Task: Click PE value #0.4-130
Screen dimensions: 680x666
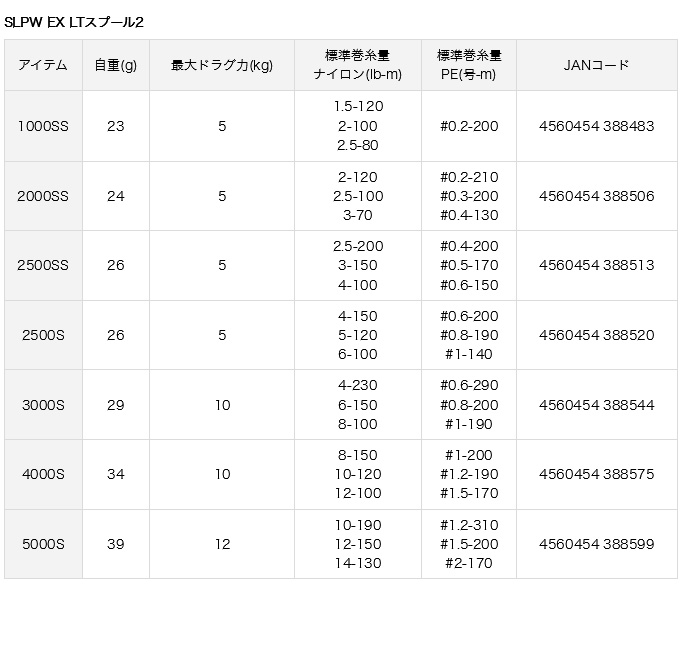Action: click(469, 215)
